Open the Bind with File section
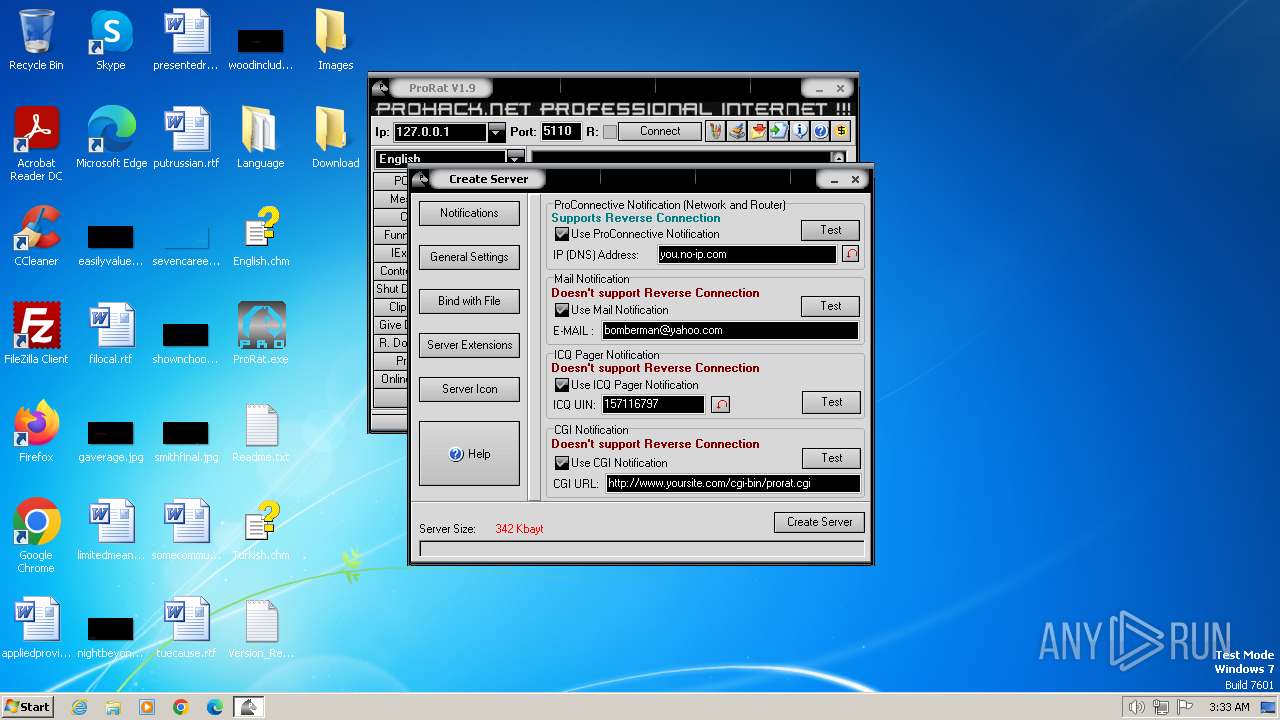This screenshot has width=1280, height=720. [469, 301]
